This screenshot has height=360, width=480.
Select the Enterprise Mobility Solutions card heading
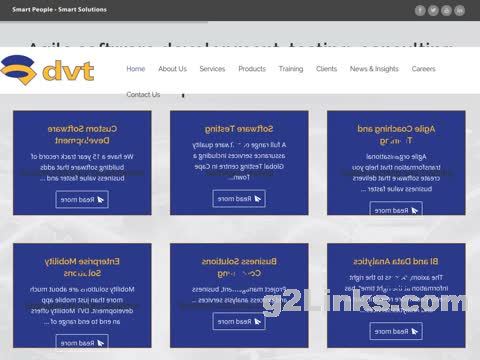pos(82,267)
